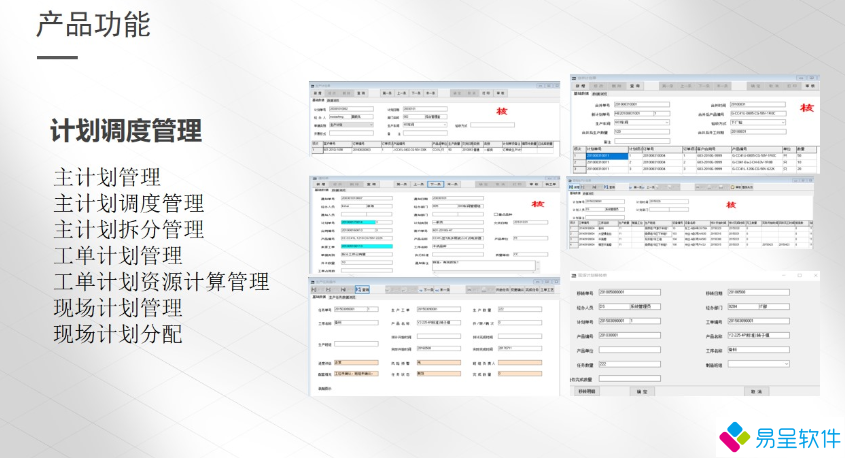
Task: Focus the 移转日期 input field
Action: point(759,293)
